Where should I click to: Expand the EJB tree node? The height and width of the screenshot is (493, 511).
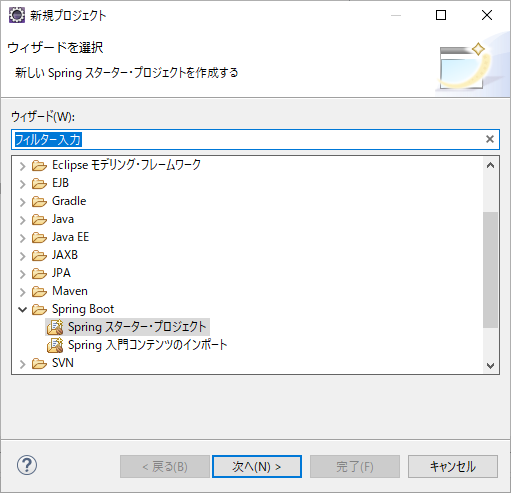(22, 184)
